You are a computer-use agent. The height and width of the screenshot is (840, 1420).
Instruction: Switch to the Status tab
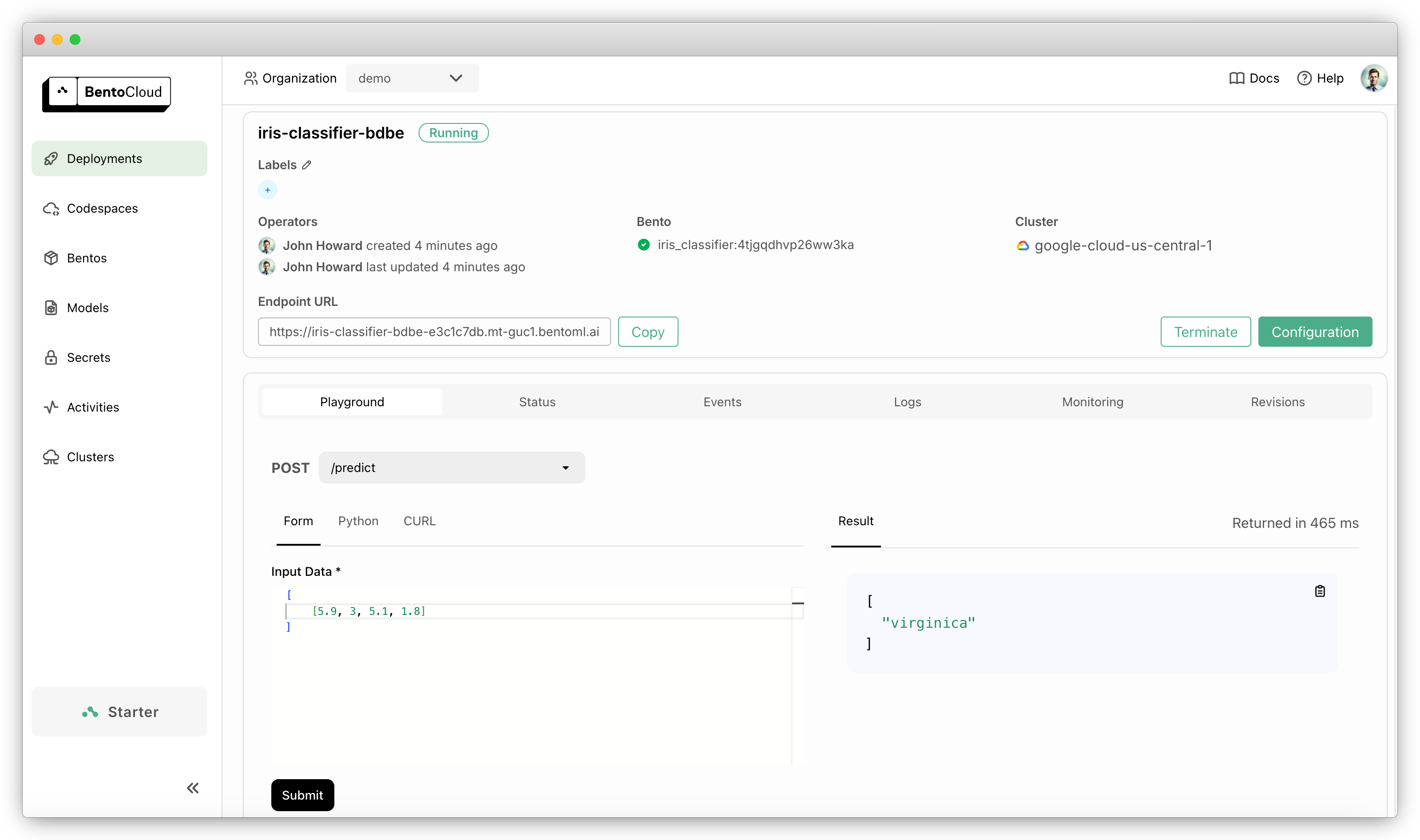(537, 402)
